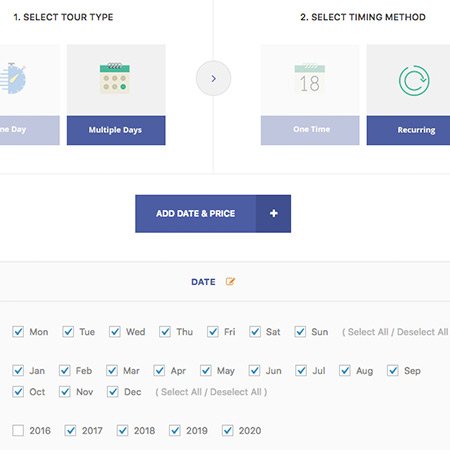Uncheck the Dec month checkbox

(x=113, y=392)
